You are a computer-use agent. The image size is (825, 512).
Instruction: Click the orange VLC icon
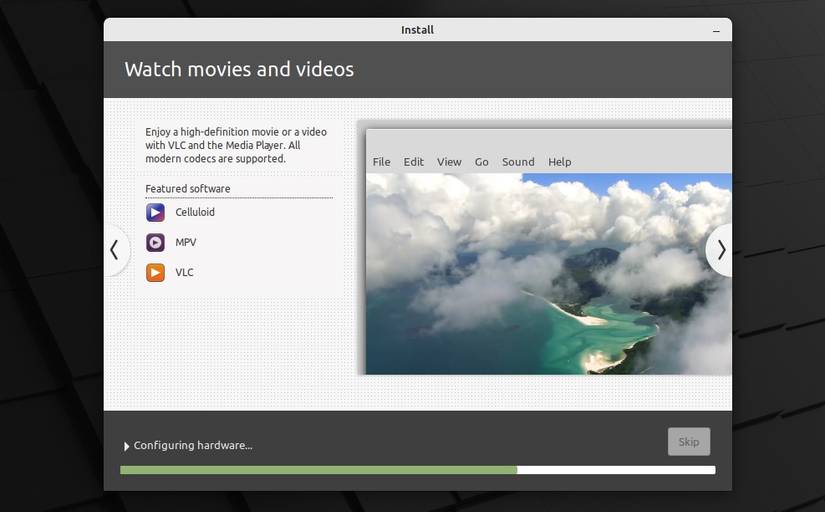click(155, 273)
